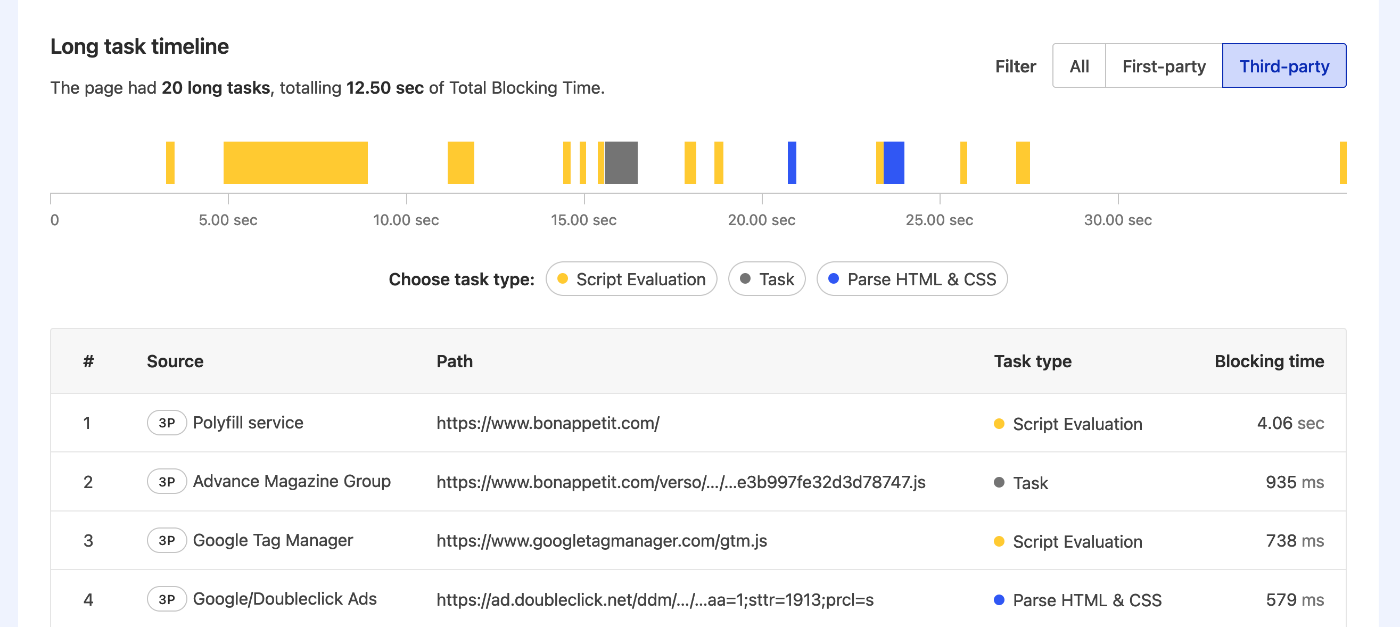1400x627 pixels.
Task: Select the All filter tab
Action: pyautogui.click(x=1079, y=65)
